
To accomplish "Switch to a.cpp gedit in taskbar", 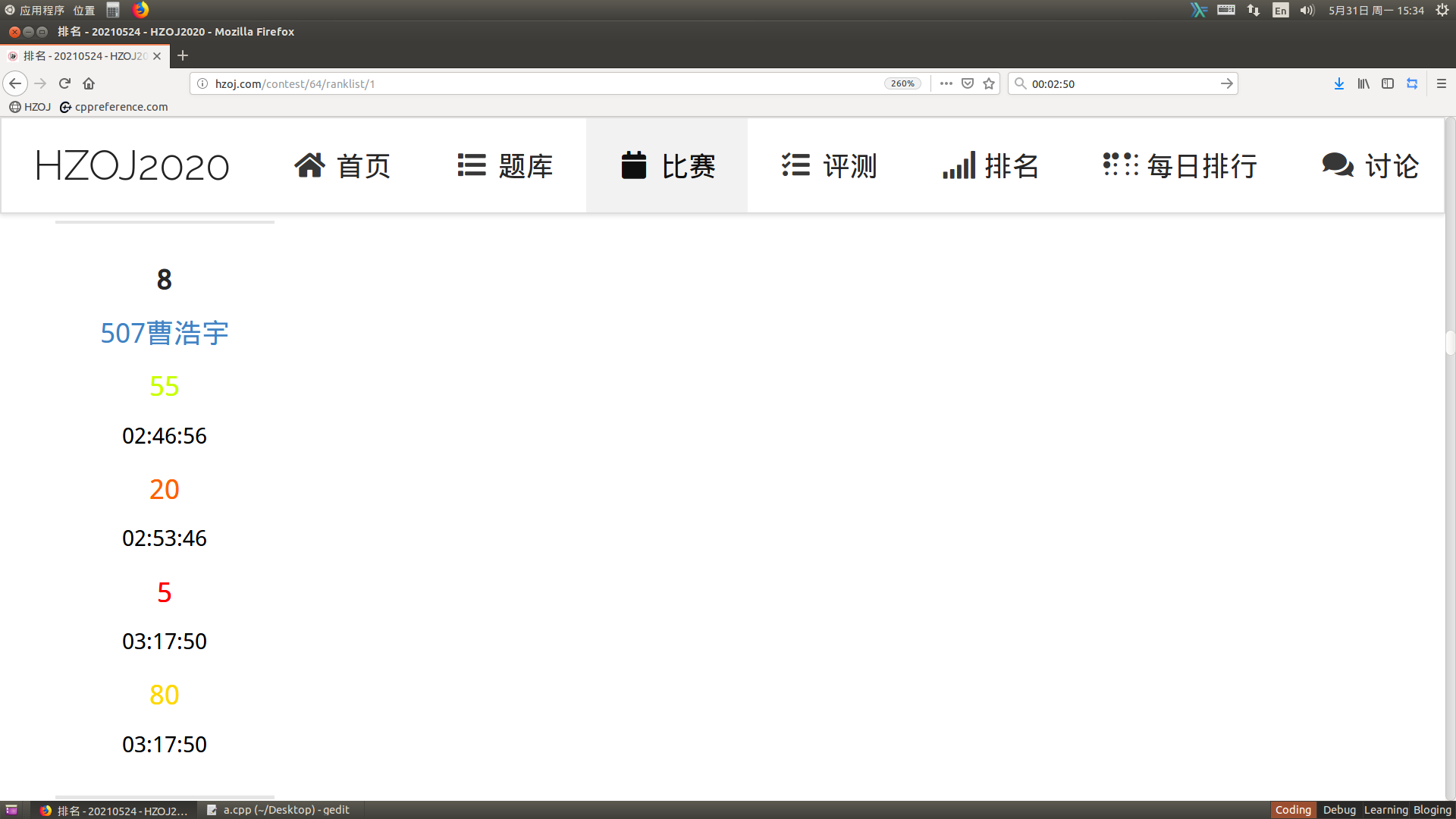I will pos(278,810).
